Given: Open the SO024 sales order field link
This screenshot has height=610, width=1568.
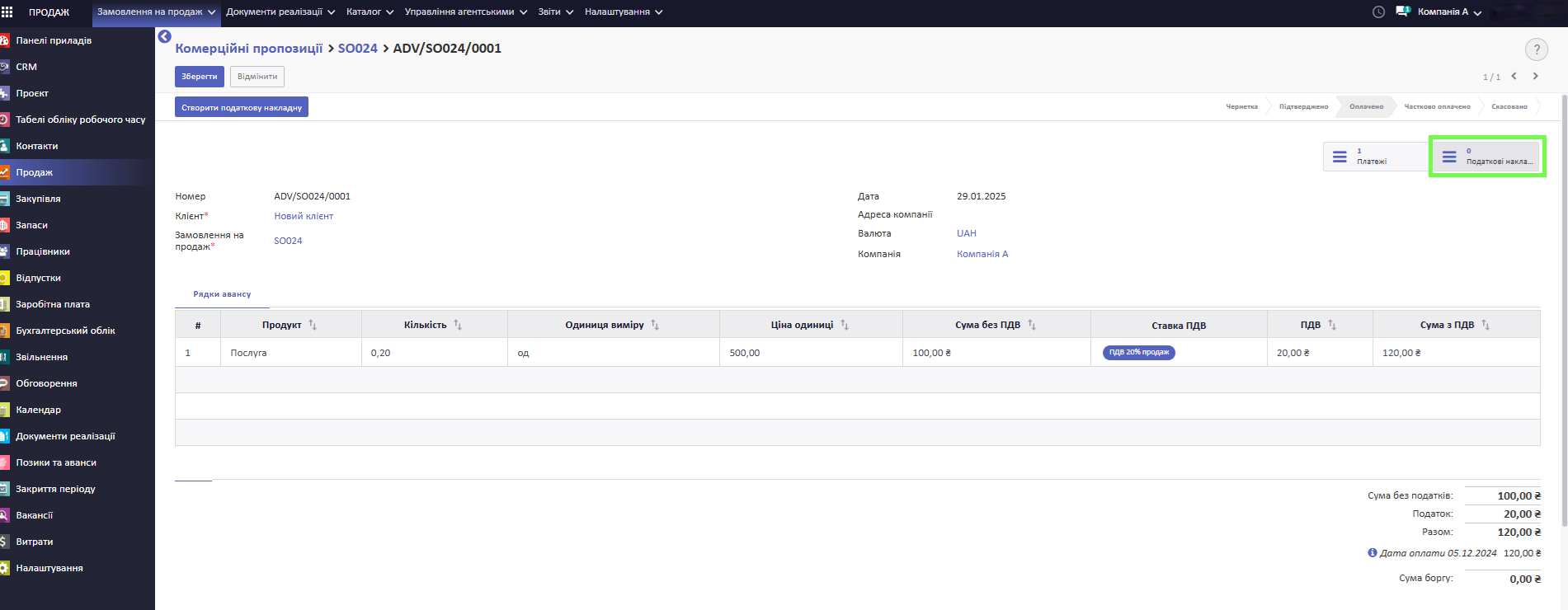Looking at the screenshot, I should point(288,241).
